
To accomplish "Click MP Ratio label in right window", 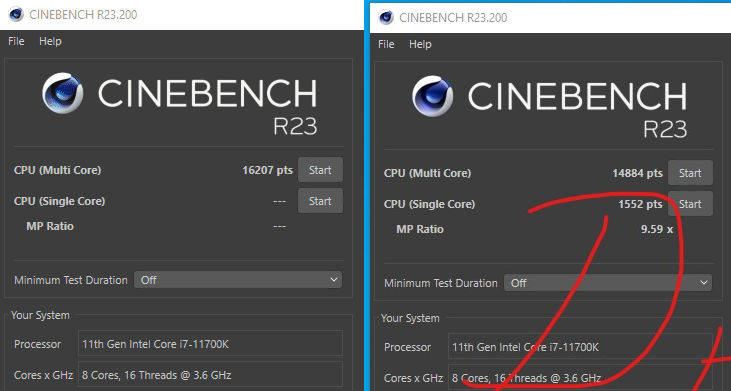I will pyautogui.click(x=420, y=229).
